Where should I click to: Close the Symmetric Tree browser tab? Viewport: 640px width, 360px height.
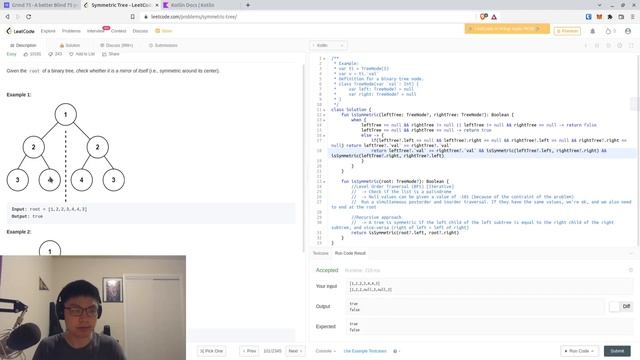157,5
